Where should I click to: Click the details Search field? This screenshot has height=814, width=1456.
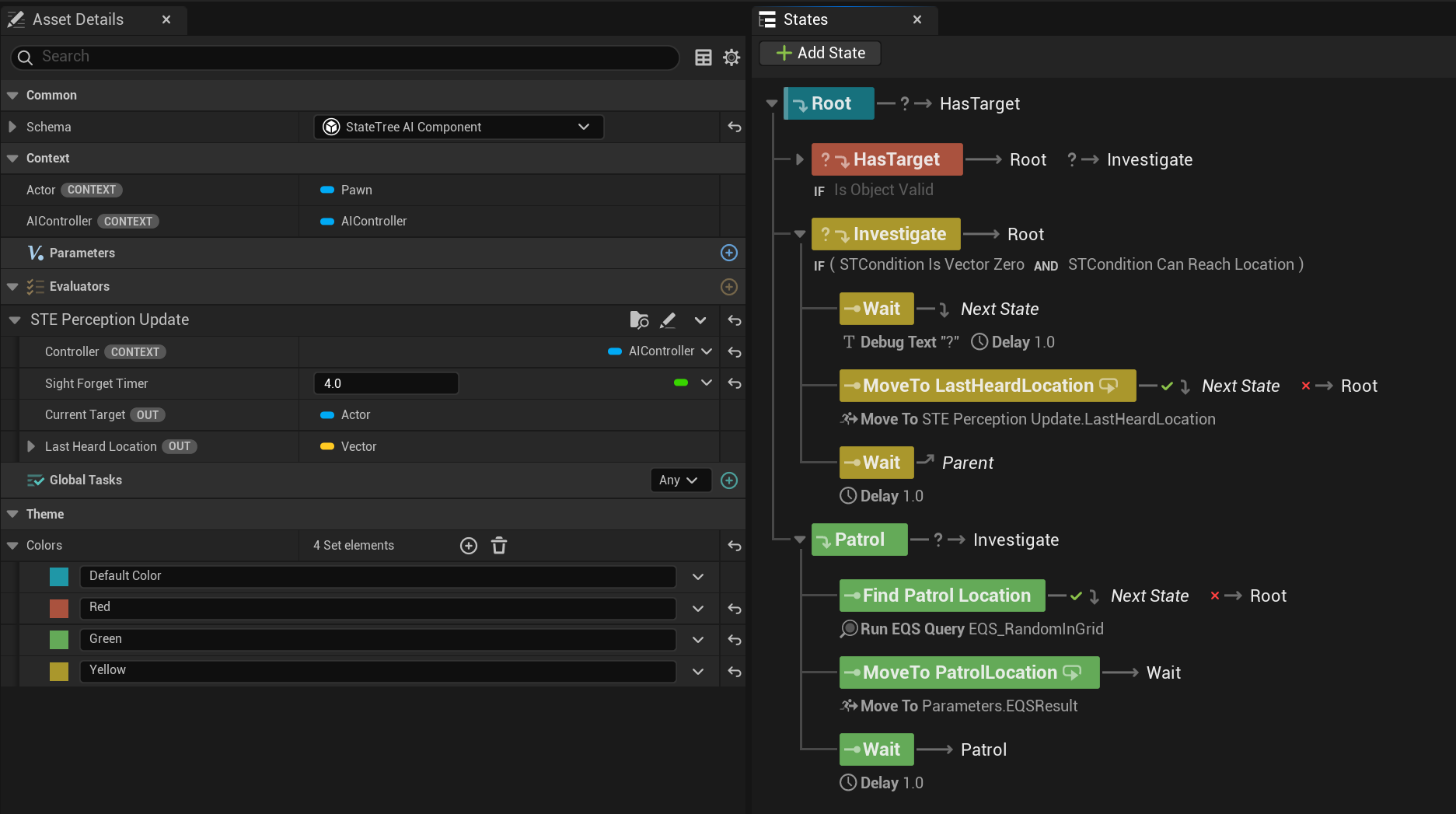coord(346,57)
